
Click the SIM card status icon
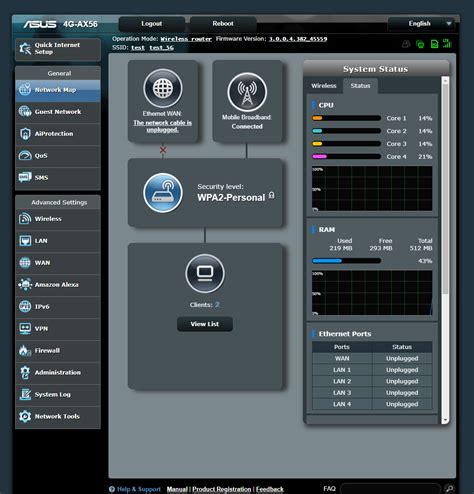coord(434,44)
